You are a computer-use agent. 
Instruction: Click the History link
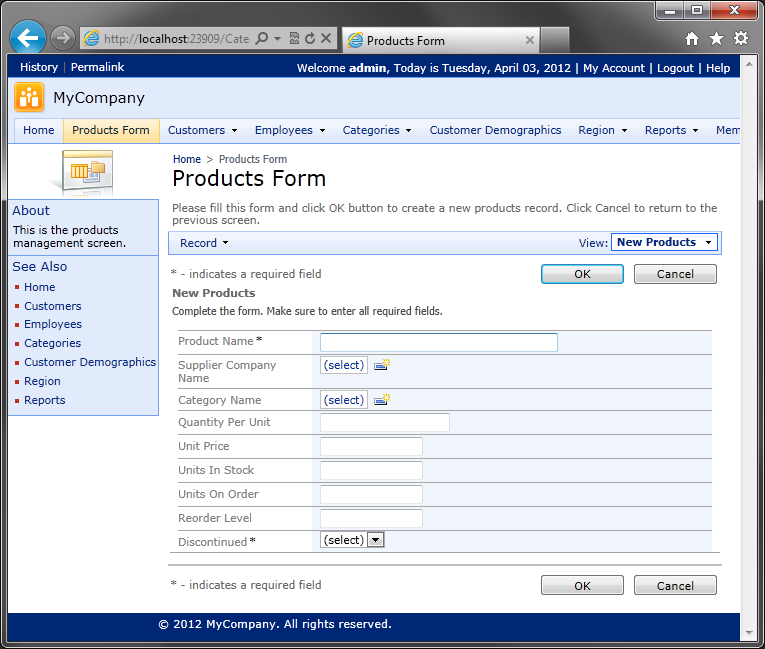pos(39,67)
